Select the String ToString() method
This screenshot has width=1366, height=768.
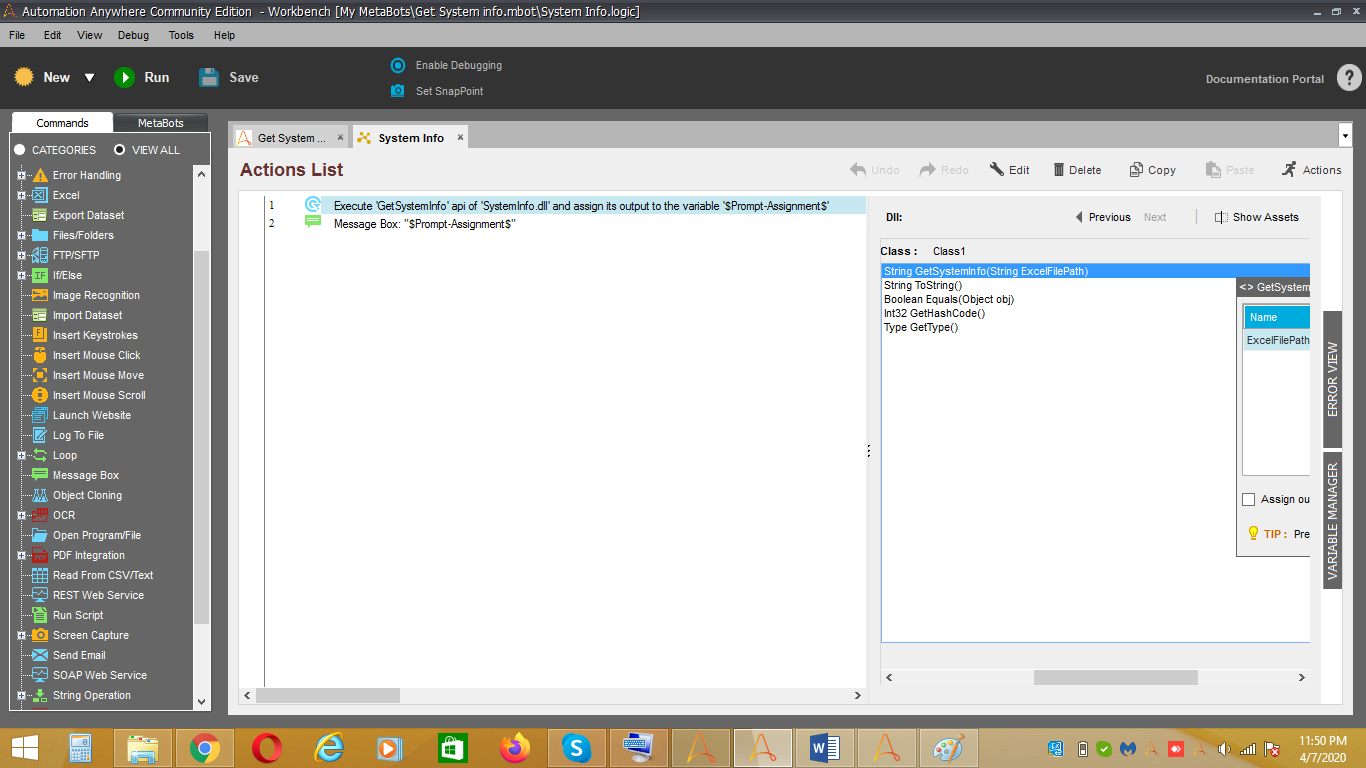pos(923,285)
